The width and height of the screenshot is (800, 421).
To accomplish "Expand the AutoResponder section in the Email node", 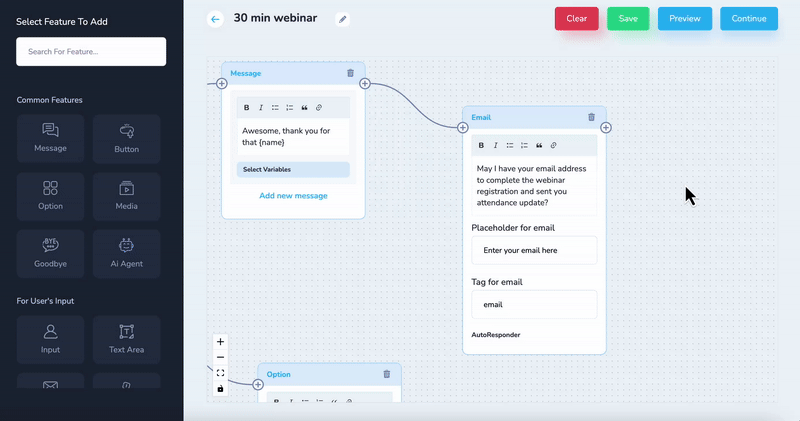I will 496,335.
